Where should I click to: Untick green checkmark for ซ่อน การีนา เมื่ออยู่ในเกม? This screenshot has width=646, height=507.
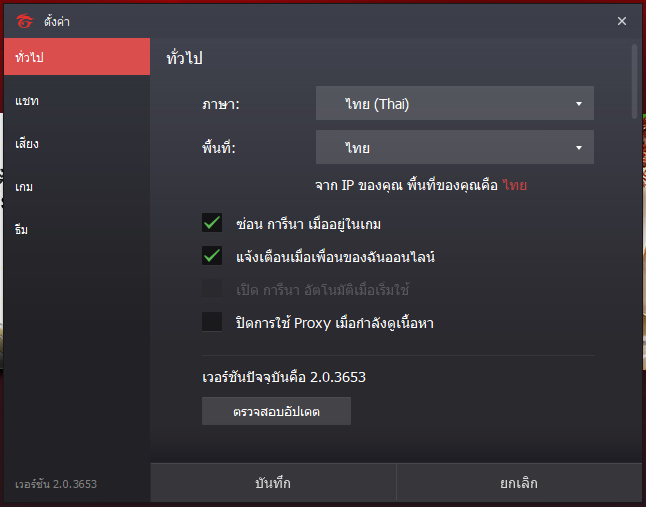(212, 223)
